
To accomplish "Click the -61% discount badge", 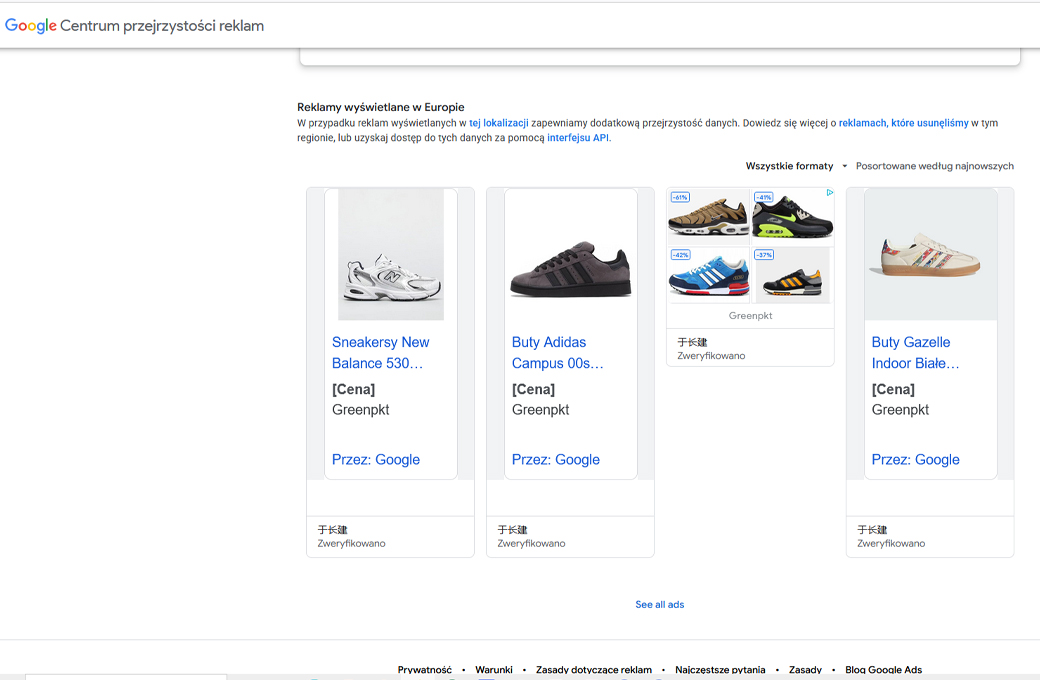I will click(x=680, y=197).
